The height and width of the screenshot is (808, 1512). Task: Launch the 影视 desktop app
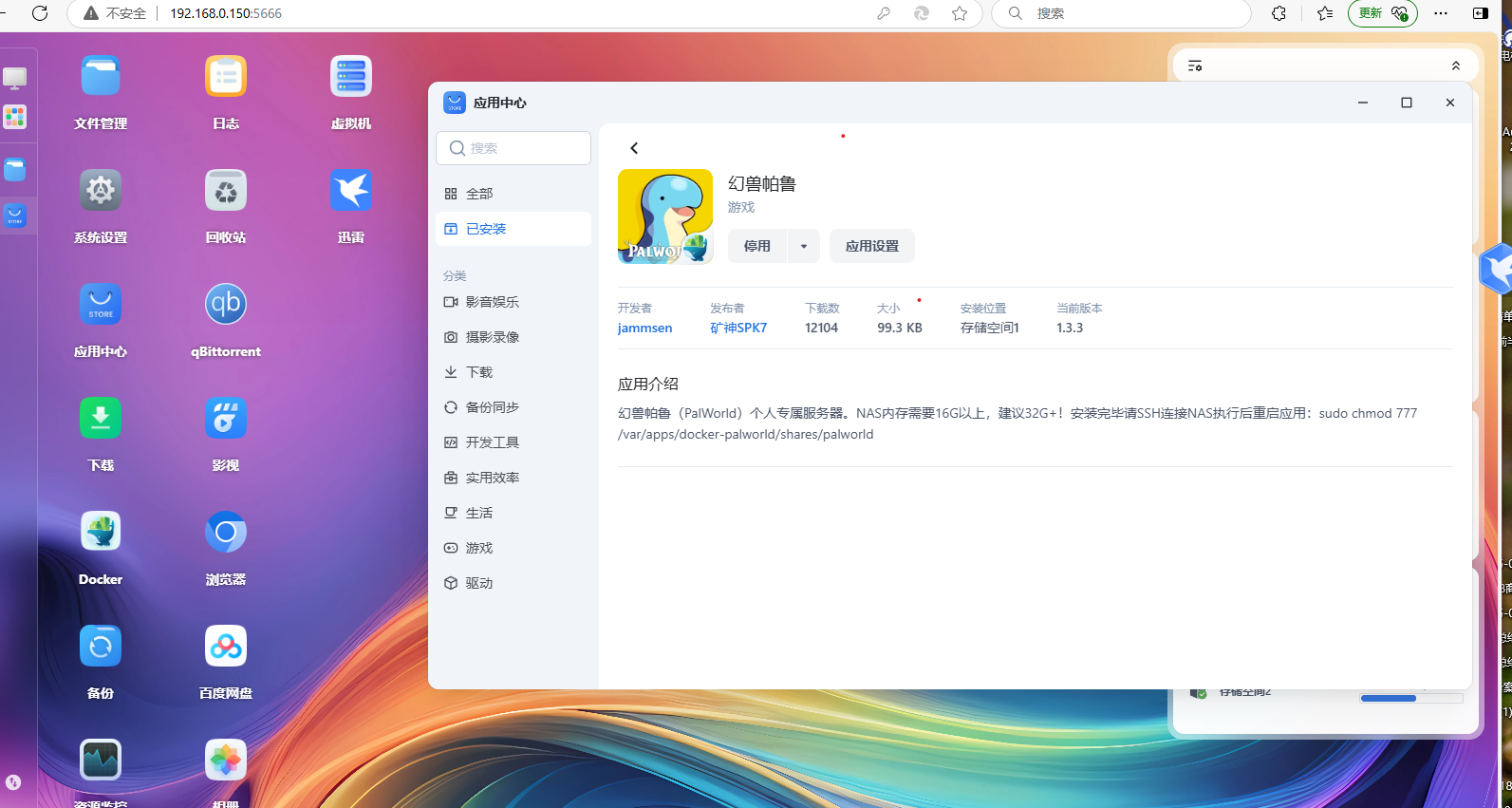(x=226, y=419)
